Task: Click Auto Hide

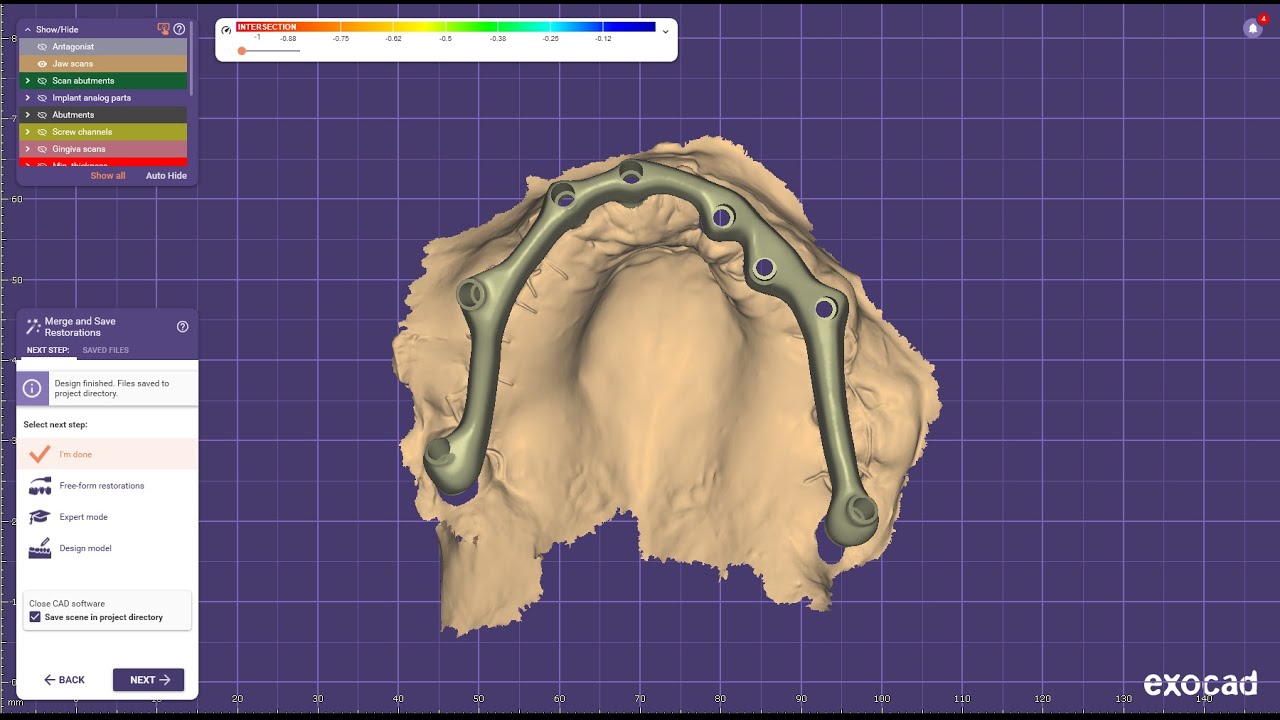Action: click(x=166, y=176)
